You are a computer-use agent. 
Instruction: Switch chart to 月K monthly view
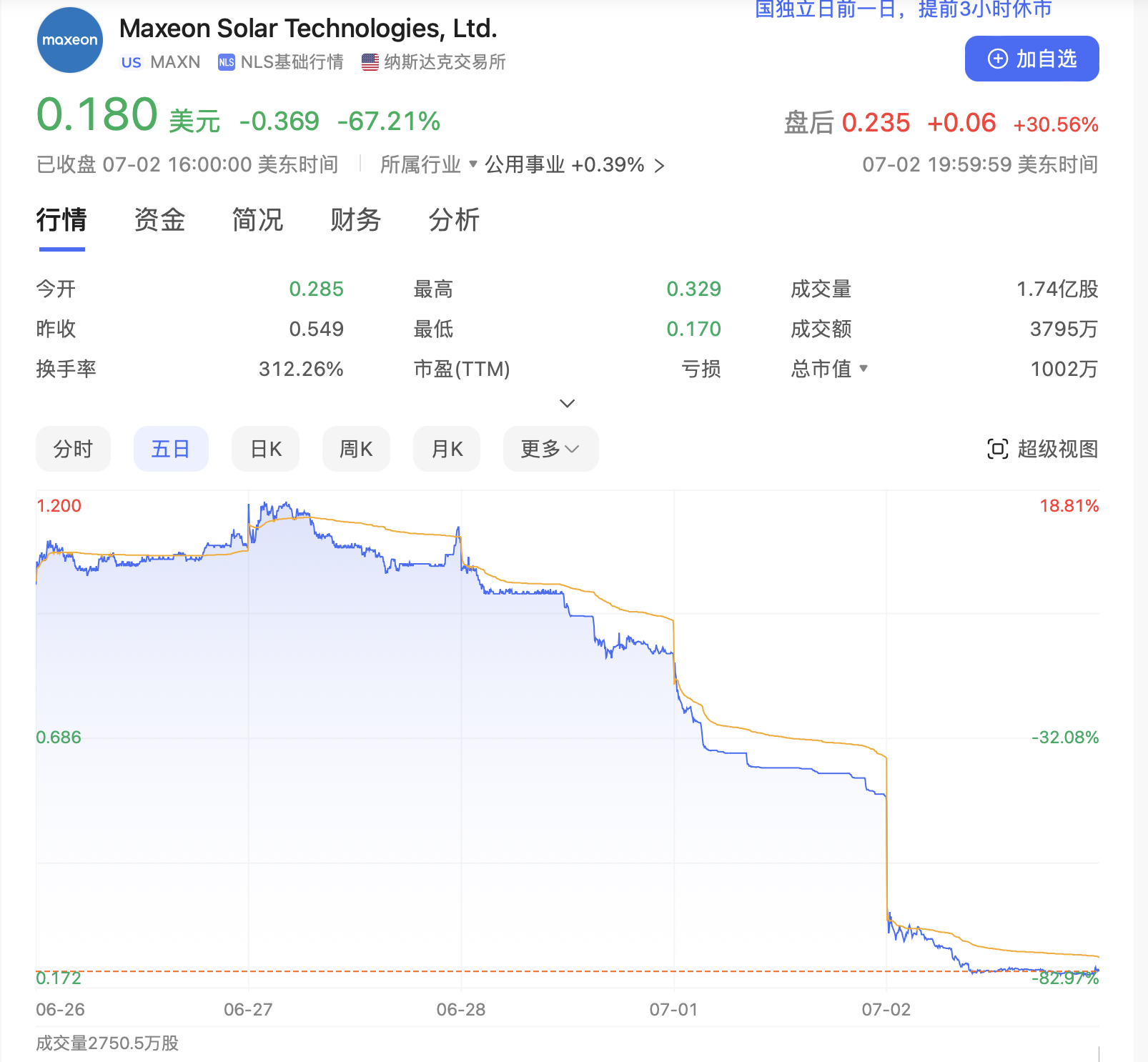447,449
